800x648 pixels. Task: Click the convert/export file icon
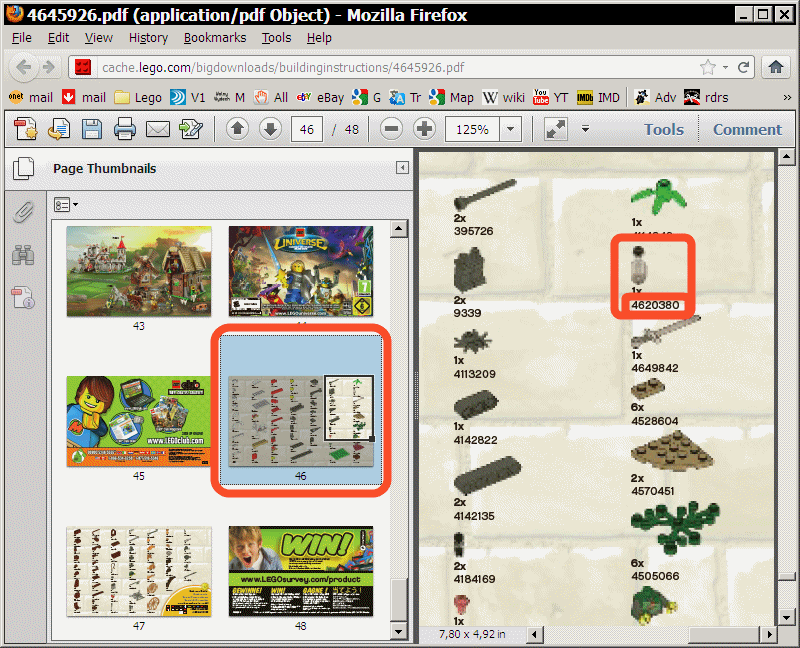(x=59, y=129)
